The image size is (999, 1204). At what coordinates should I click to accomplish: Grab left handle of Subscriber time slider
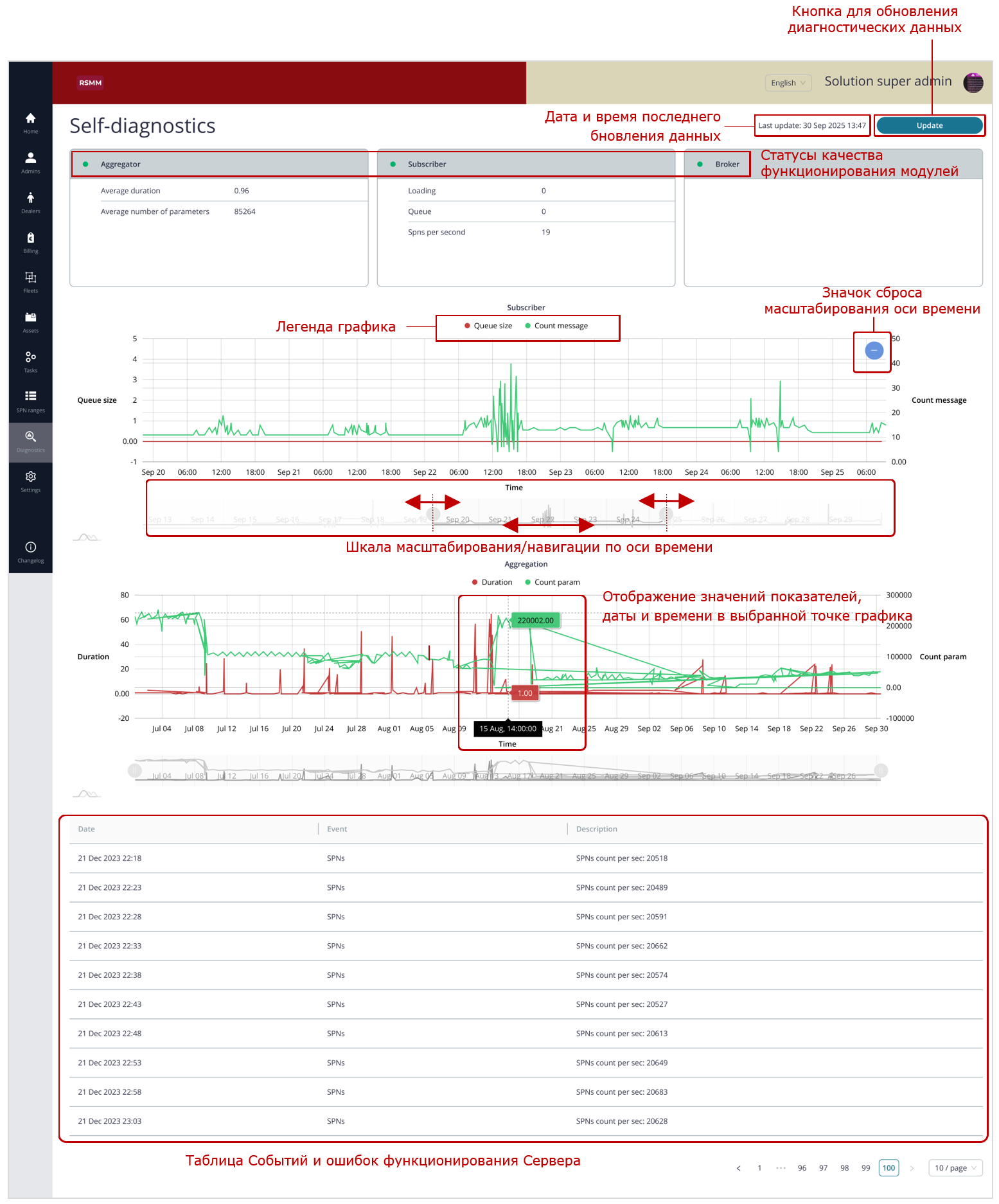click(x=433, y=513)
